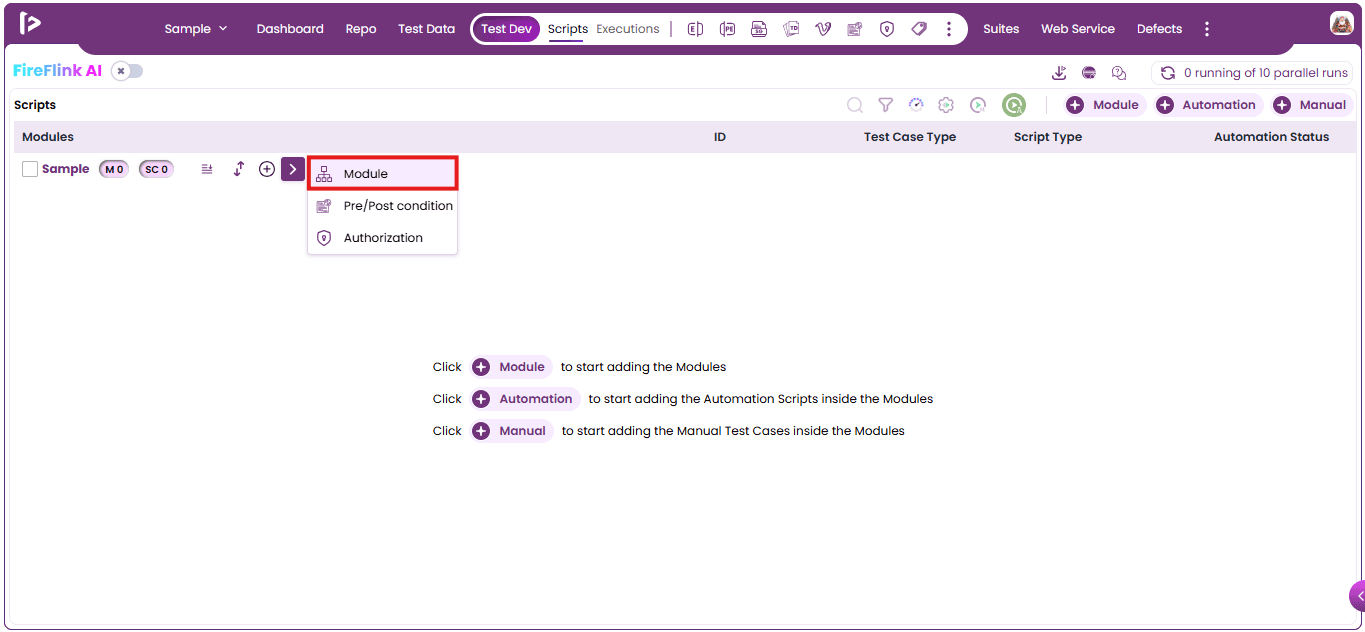The image size is (1365, 632).
Task: Choose Authorization from the dropdown menu
Action: pos(383,238)
